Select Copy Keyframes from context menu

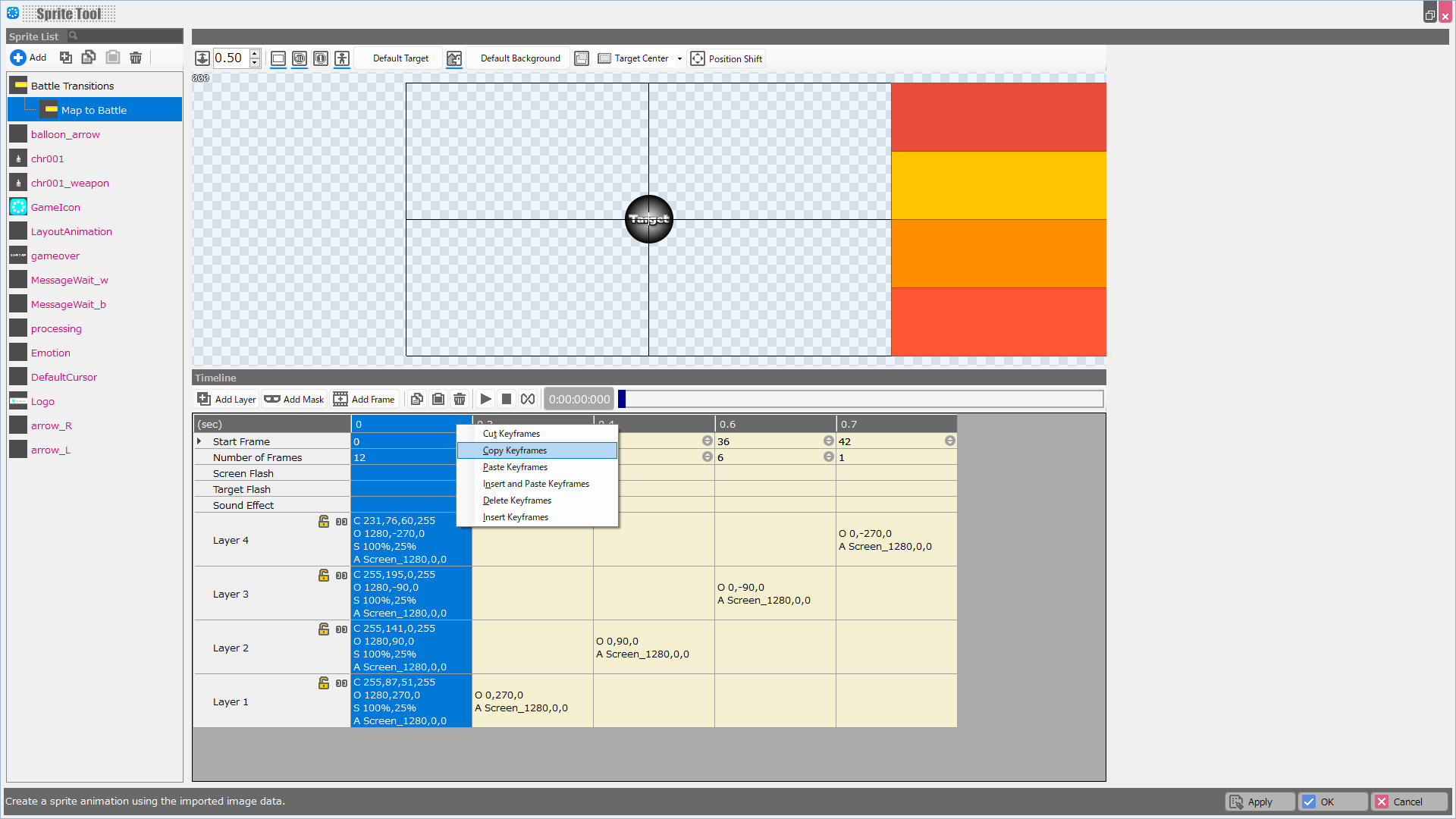514,450
